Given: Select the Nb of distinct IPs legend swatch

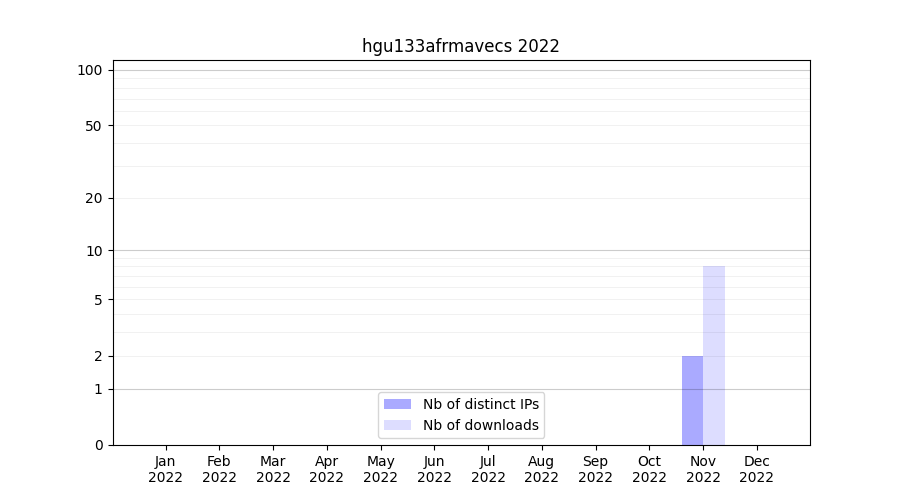Looking at the screenshot, I should tap(397, 404).
